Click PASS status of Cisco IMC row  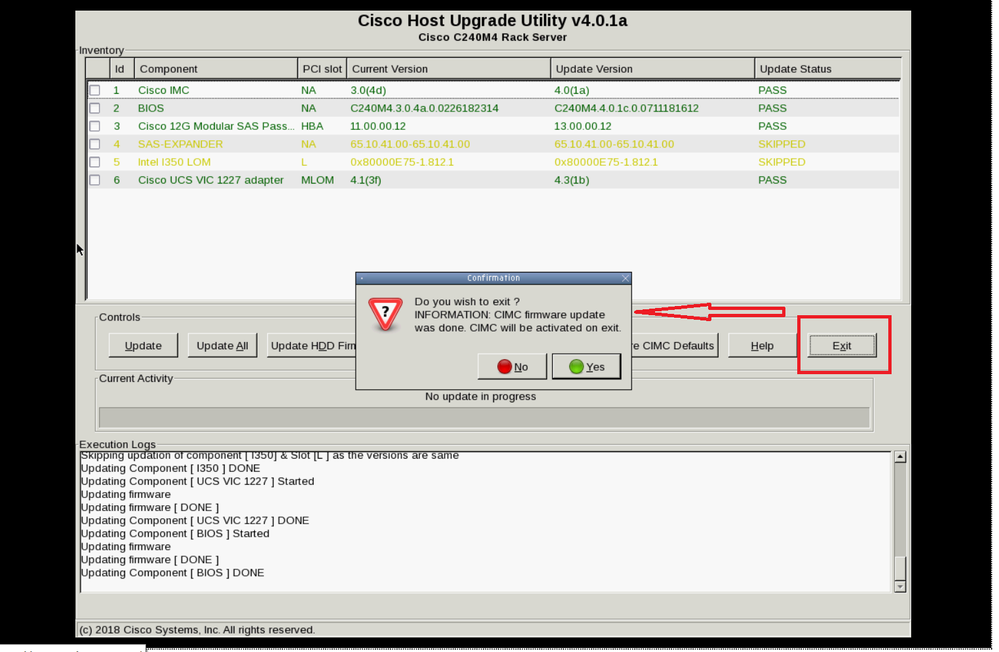pyautogui.click(x=772, y=91)
